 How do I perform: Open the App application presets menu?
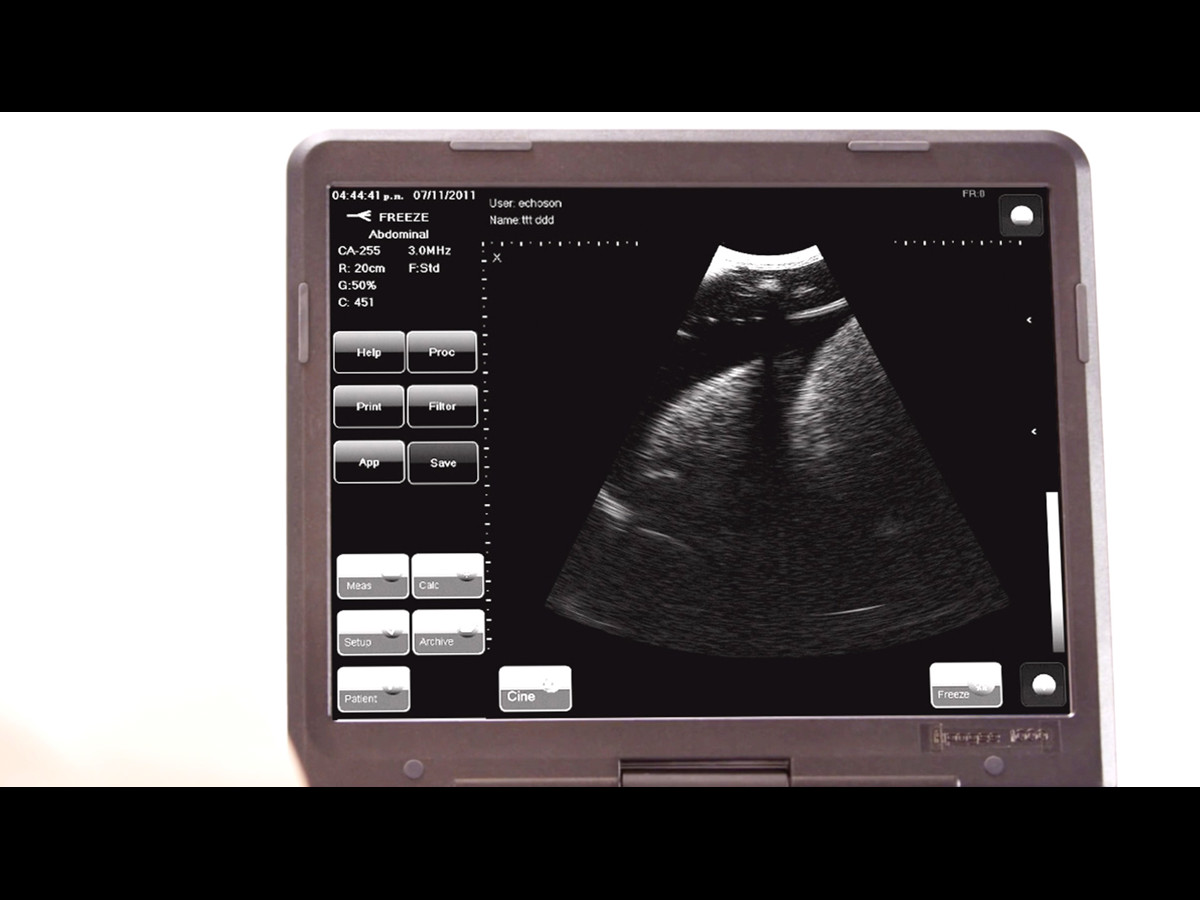click(369, 462)
